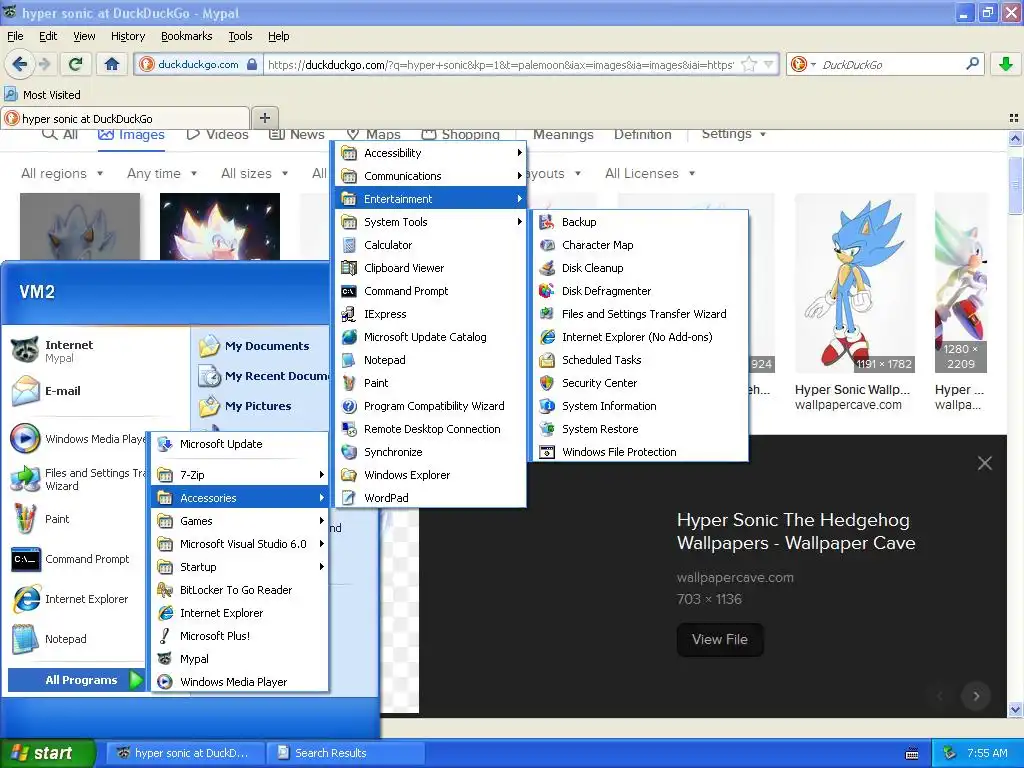
Task: Click the green Downloads arrow icon
Action: point(1006,64)
